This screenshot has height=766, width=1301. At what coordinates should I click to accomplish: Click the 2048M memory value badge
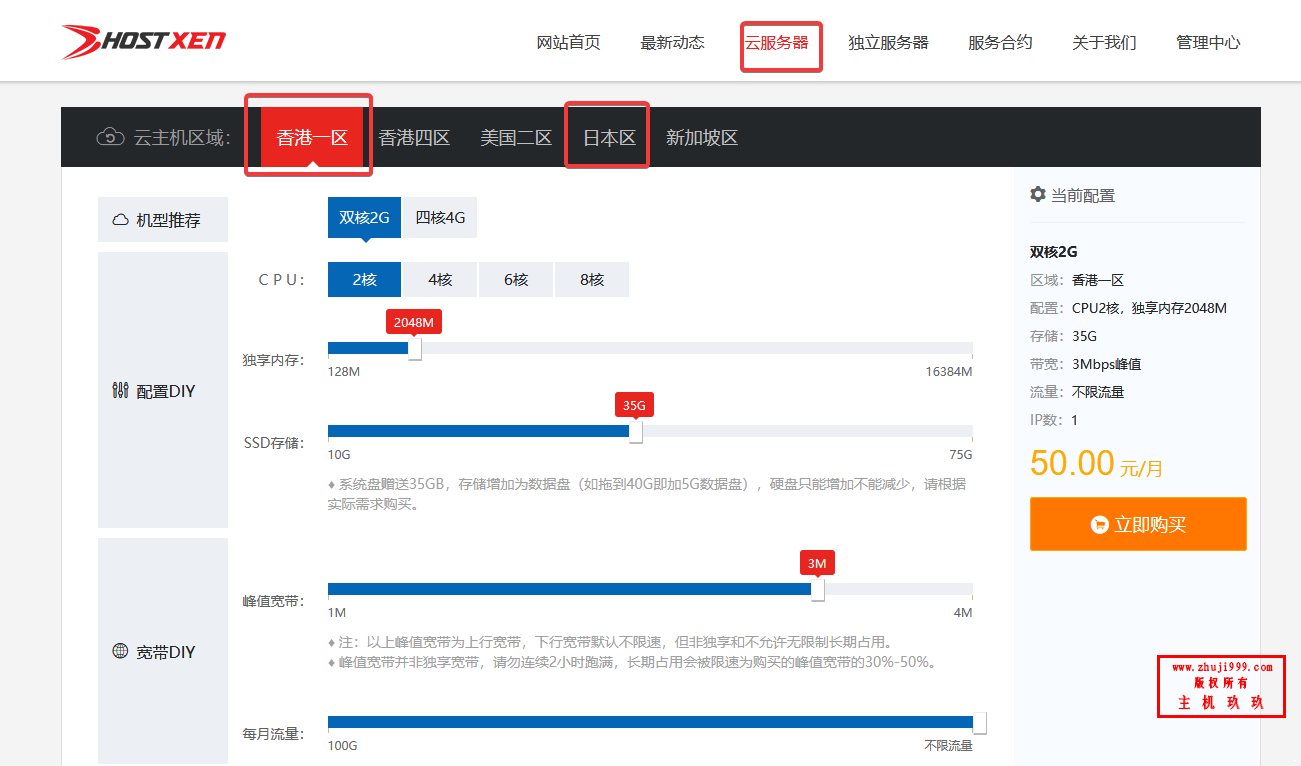pos(414,322)
